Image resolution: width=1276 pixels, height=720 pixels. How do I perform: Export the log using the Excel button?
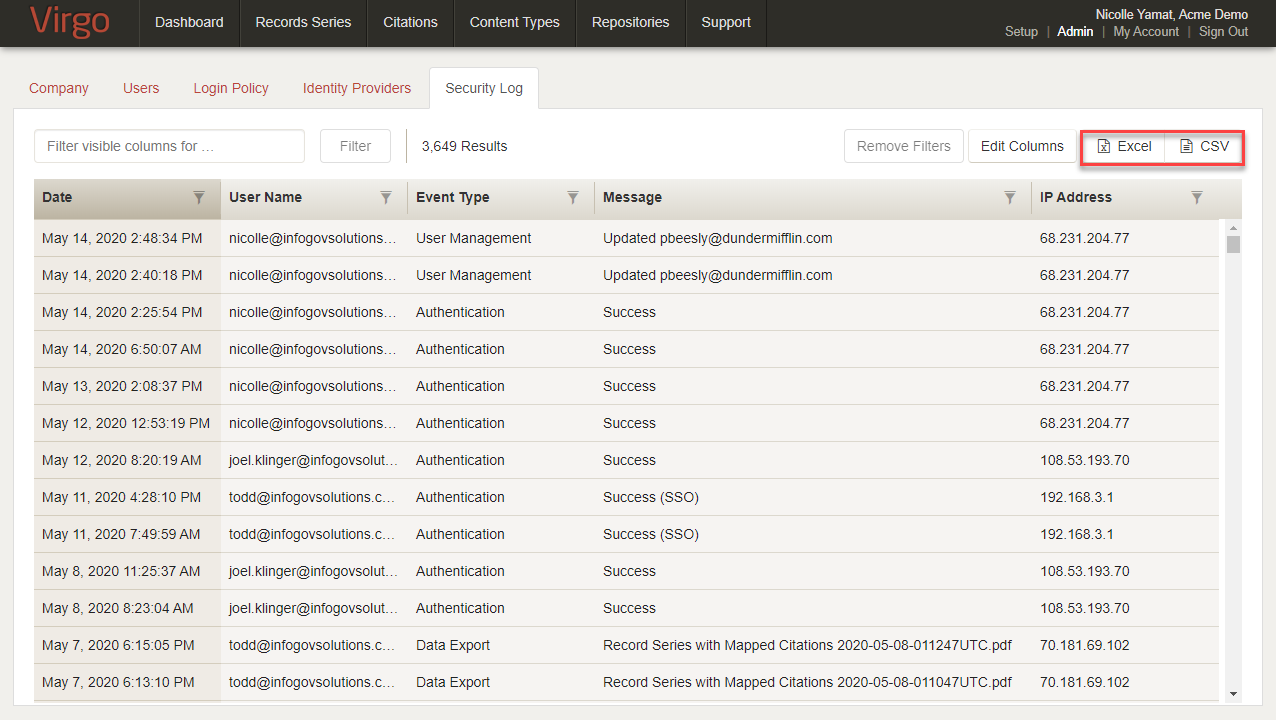coord(1124,146)
